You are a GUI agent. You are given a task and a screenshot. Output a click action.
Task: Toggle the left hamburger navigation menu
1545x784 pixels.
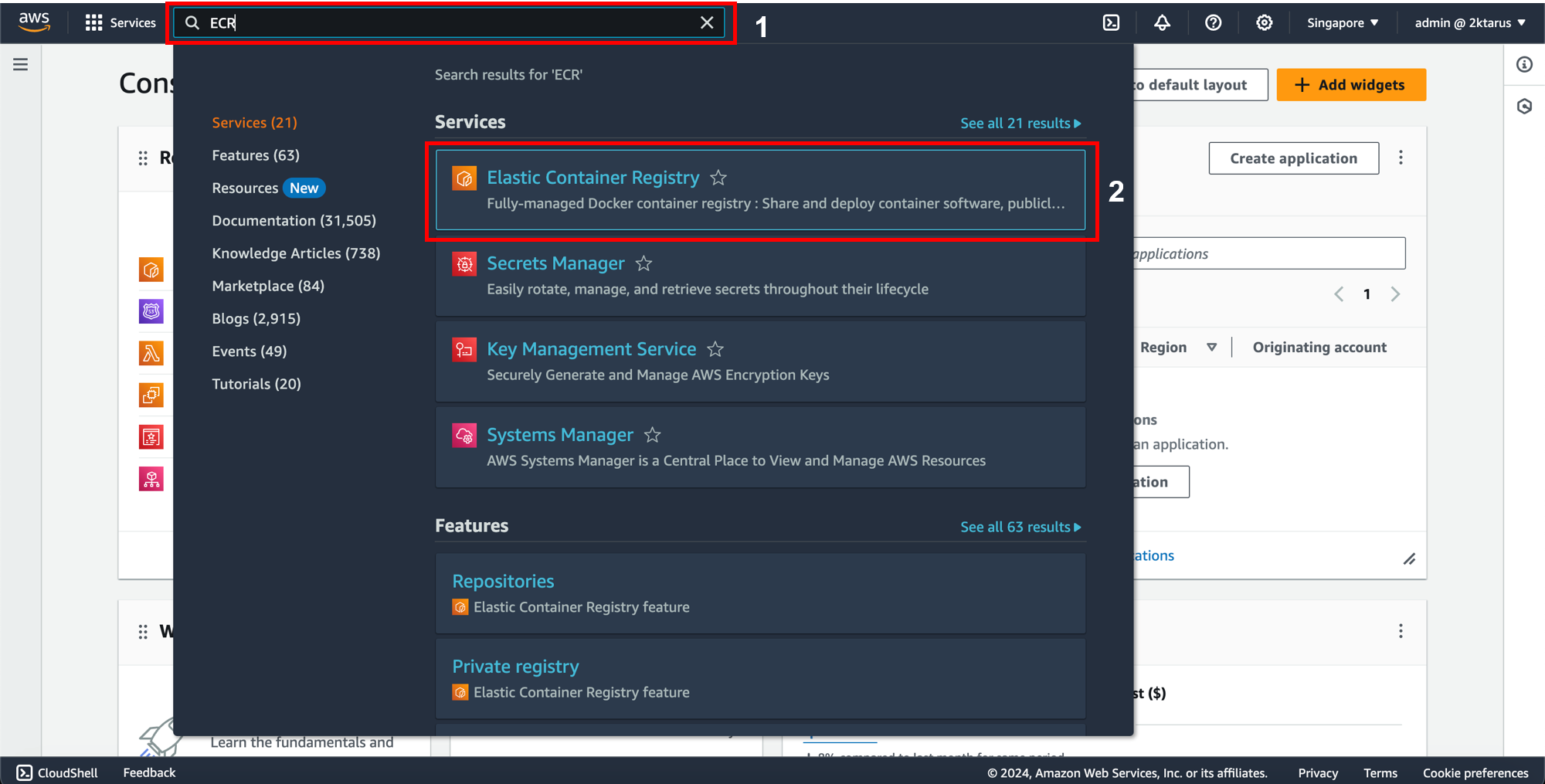tap(21, 64)
